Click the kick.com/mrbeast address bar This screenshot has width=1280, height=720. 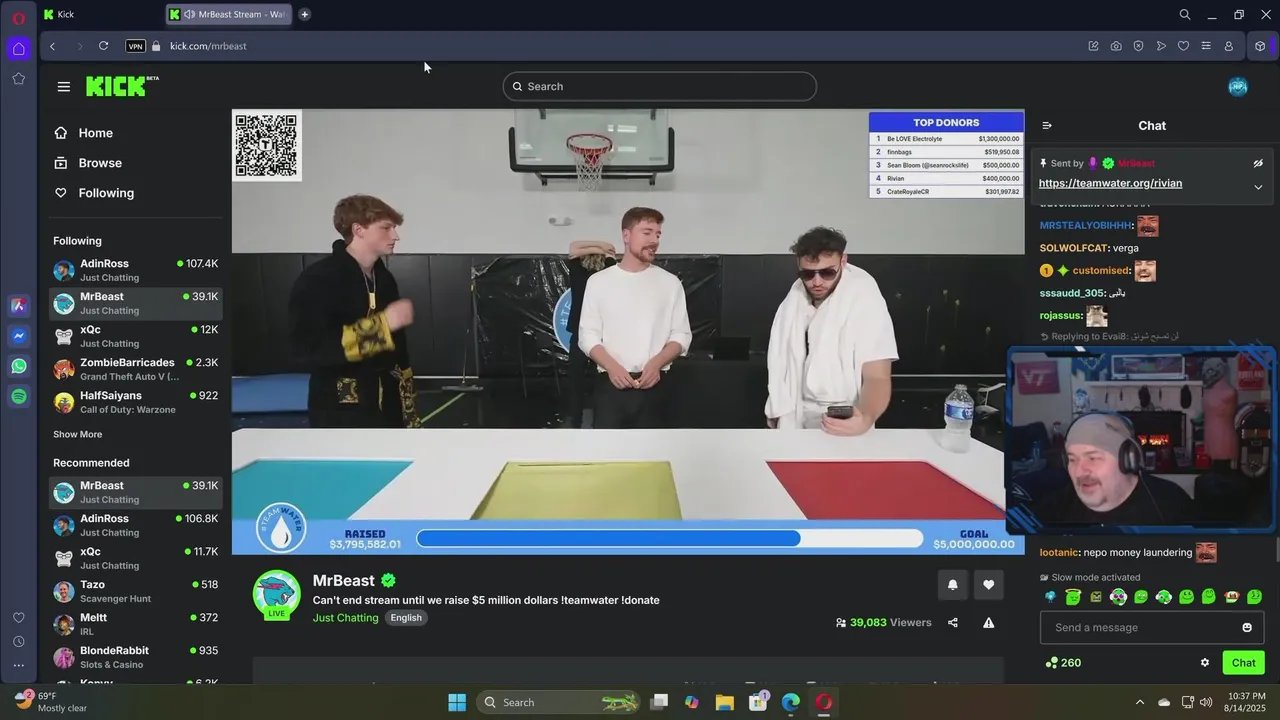[x=208, y=46]
